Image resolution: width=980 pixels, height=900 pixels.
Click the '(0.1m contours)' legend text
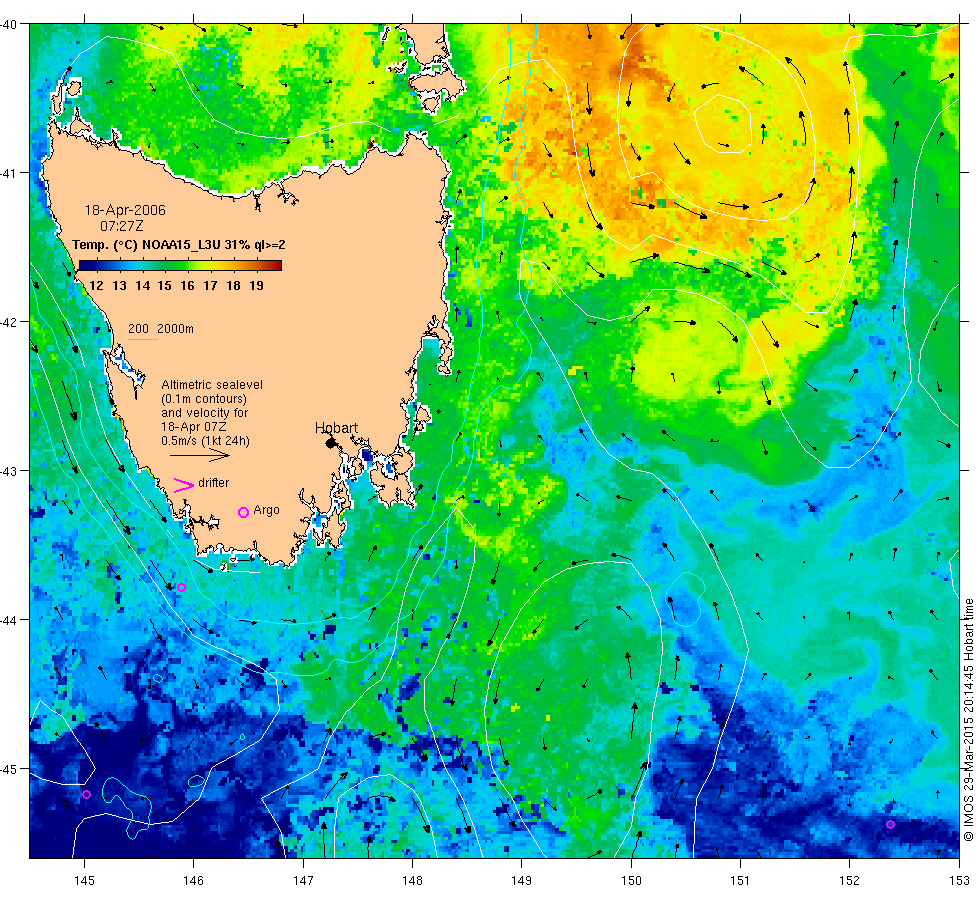pos(204,399)
